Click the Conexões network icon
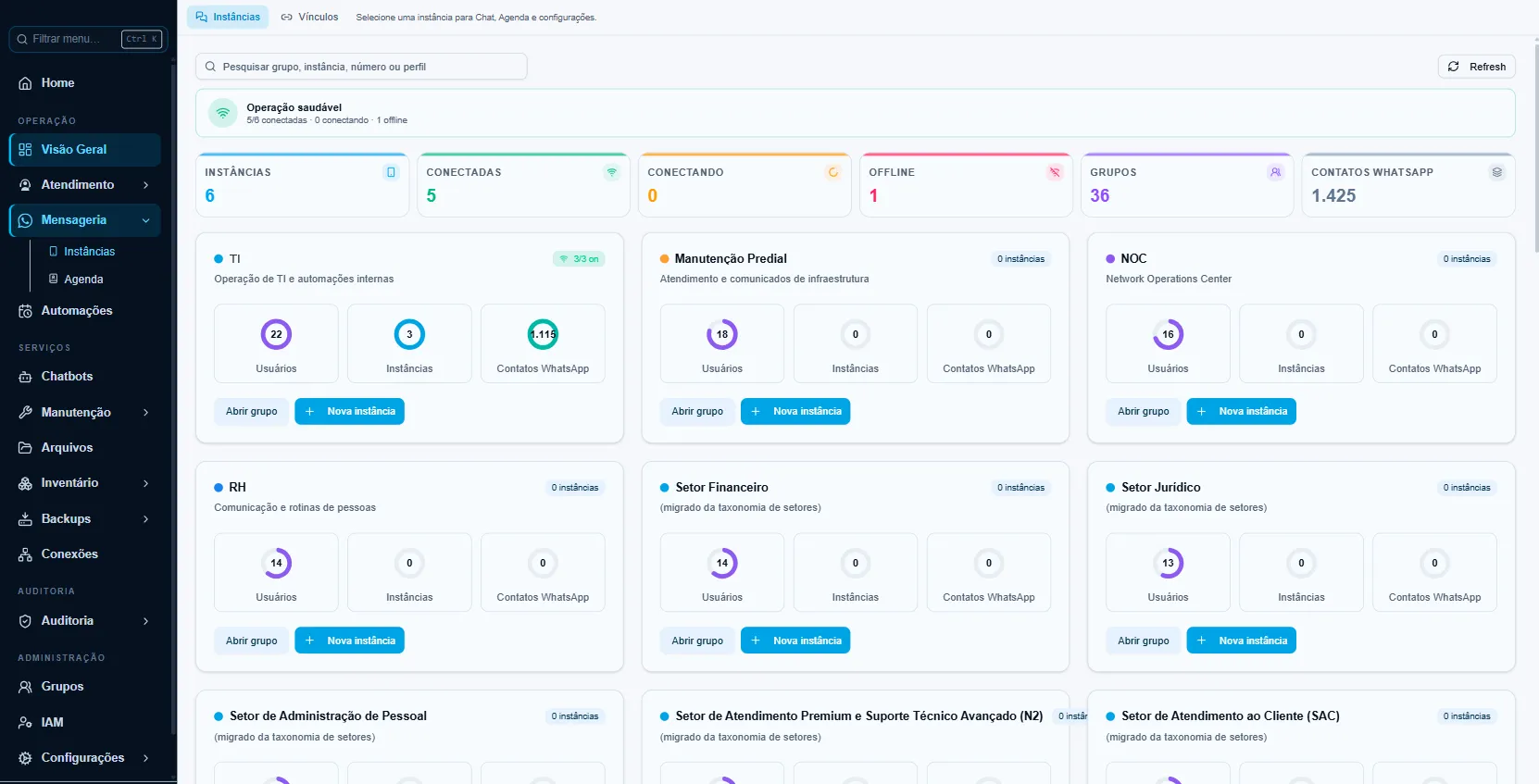Viewport: 1539px width, 784px height. point(25,554)
